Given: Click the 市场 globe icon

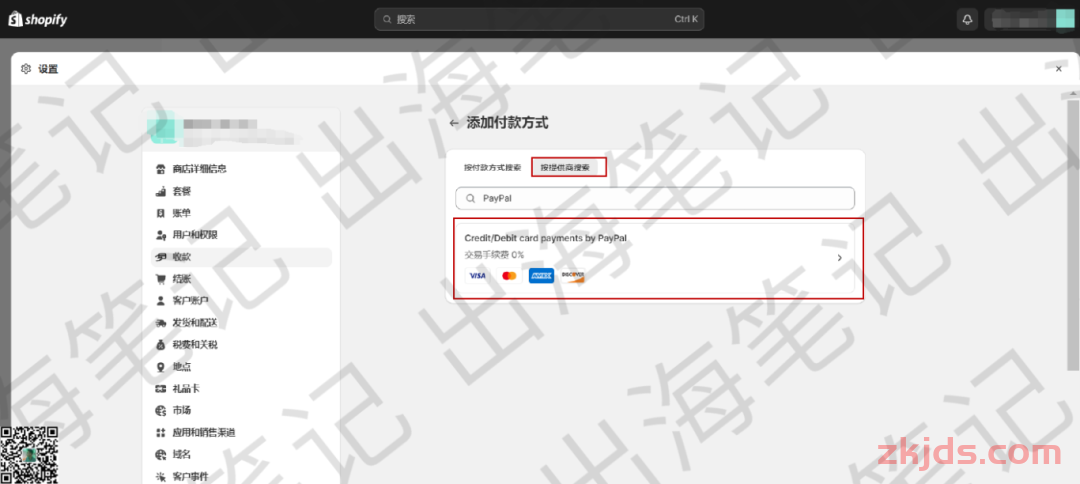Looking at the screenshot, I should 161,411.
